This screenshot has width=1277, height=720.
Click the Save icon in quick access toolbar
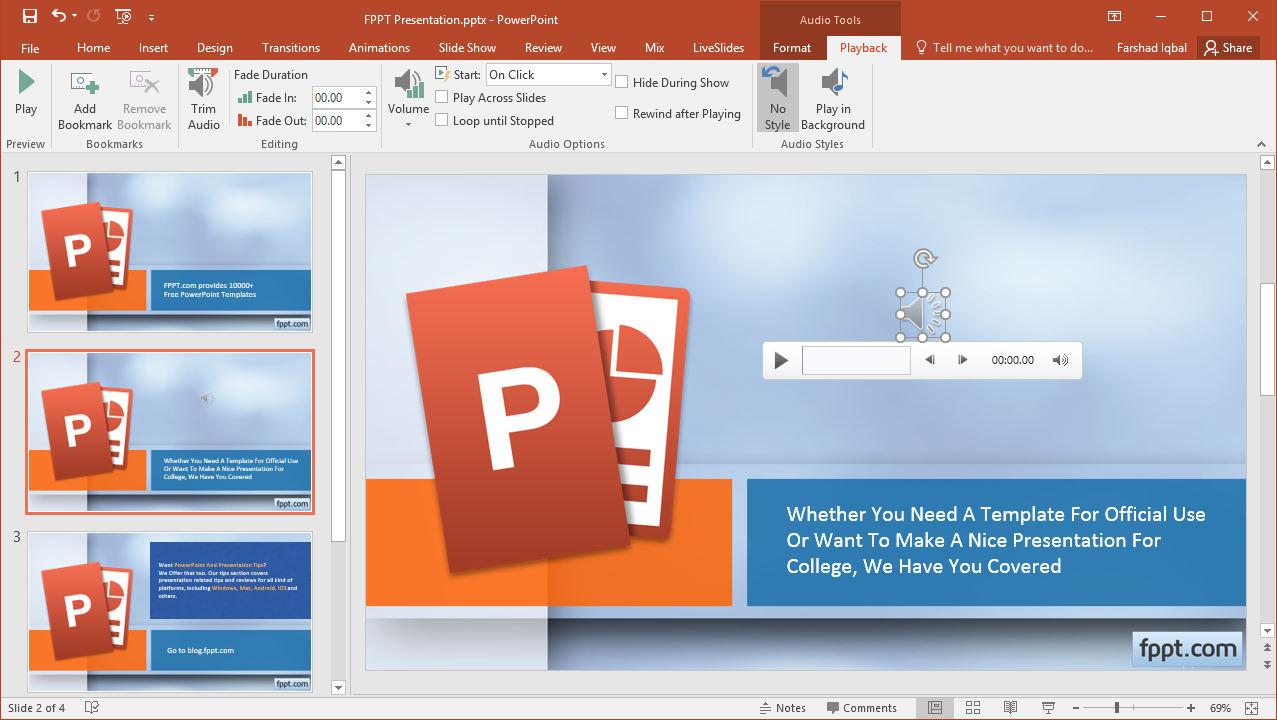pyautogui.click(x=29, y=16)
